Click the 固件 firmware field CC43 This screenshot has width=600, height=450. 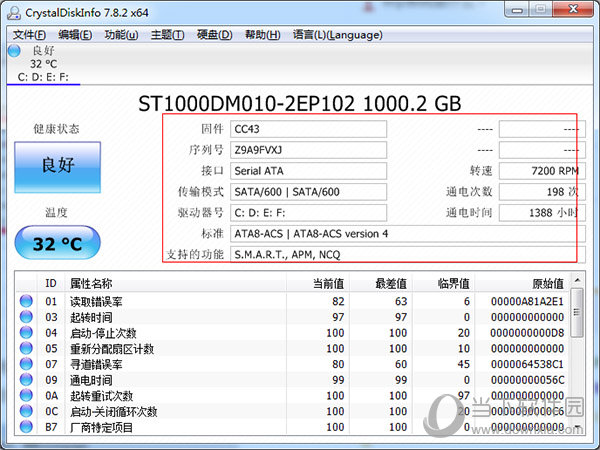tap(308, 129)
